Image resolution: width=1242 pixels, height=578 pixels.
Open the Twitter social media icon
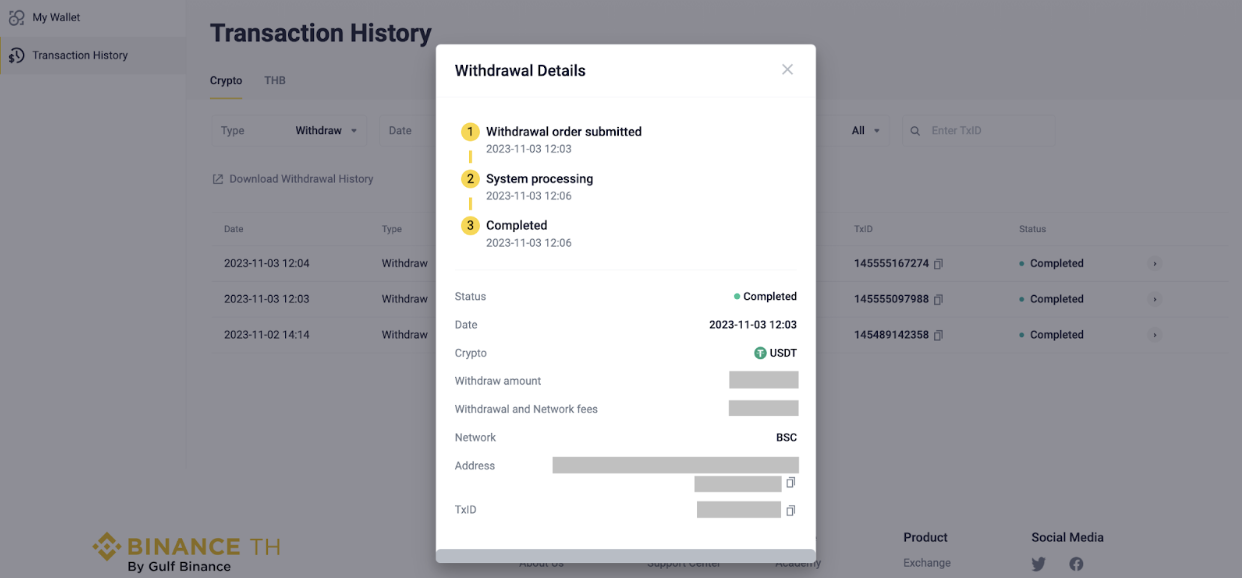click(1038, 564)
